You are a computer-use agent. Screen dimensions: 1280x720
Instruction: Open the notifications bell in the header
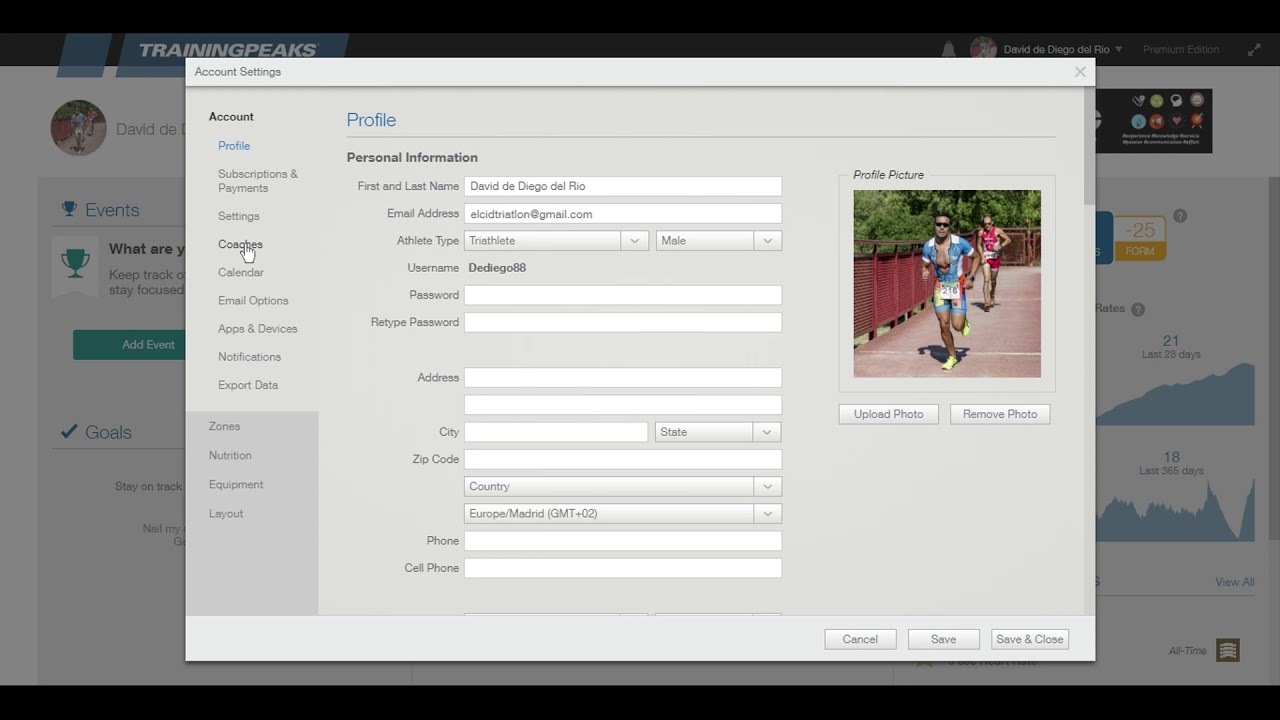948,49
